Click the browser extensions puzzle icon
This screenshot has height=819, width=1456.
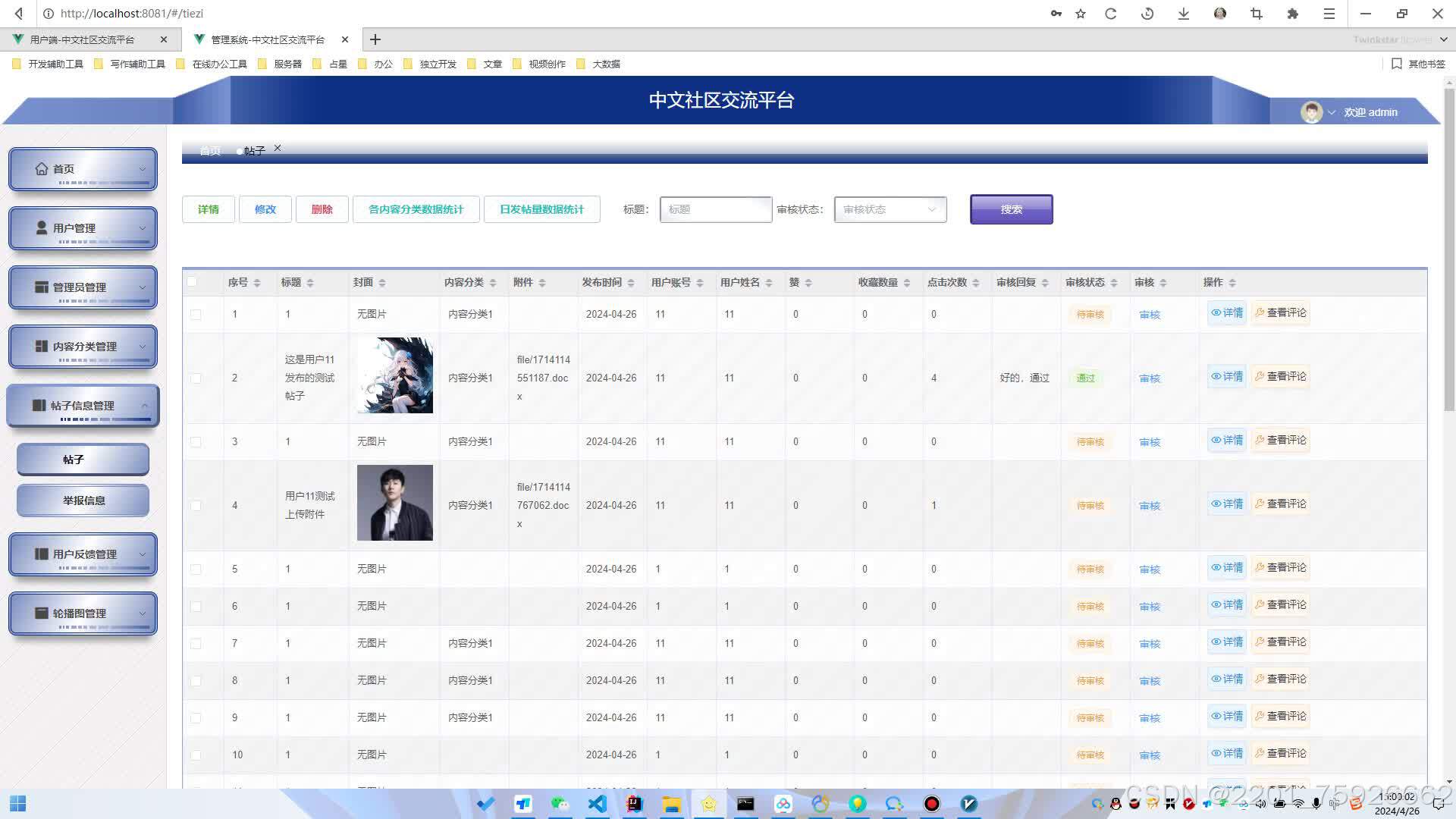coord(1293,14)
